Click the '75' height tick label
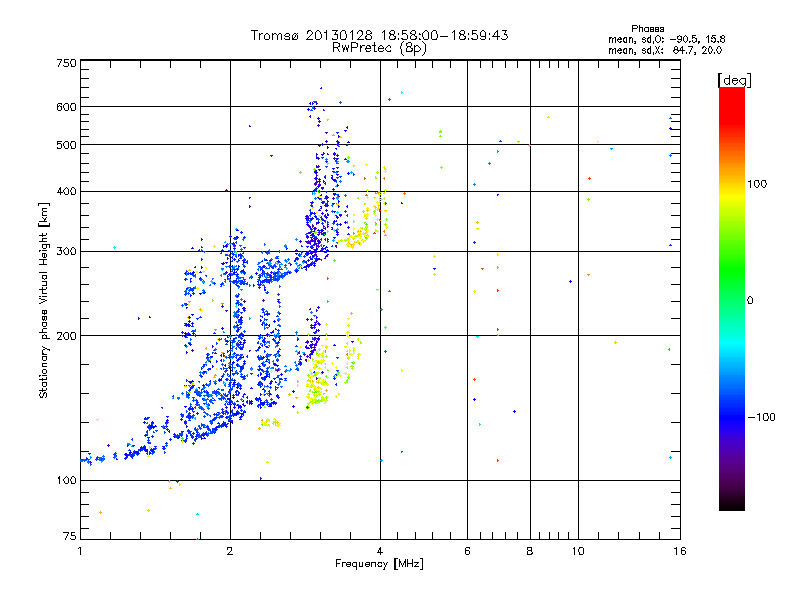Viewport: 800px width, 600px height. coord(70,536)
